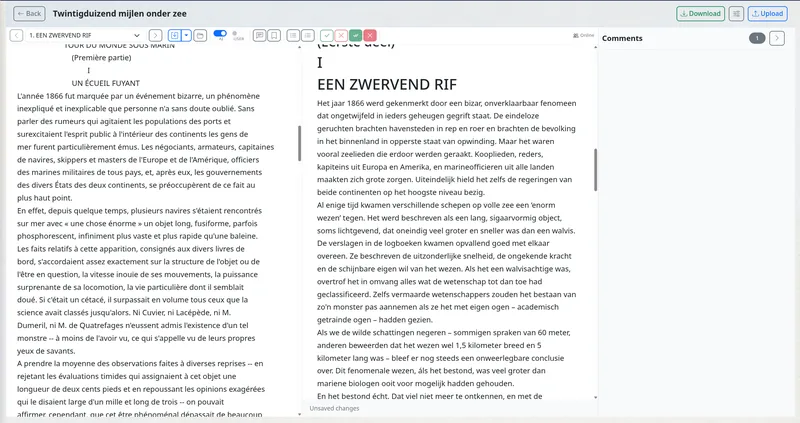Image resolution: width=800 pixels, height=423 pixels.
Task: Open the chapter dropdown '1. EEN ZWERVEND RIF'
Action: point(84,35)
